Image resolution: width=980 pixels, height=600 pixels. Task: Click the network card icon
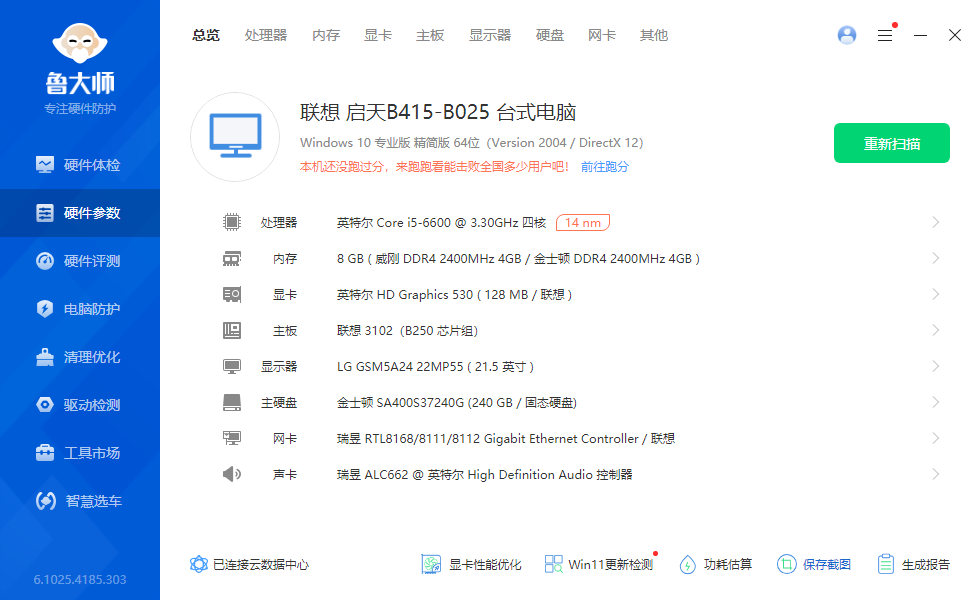(x=232, y=438)
